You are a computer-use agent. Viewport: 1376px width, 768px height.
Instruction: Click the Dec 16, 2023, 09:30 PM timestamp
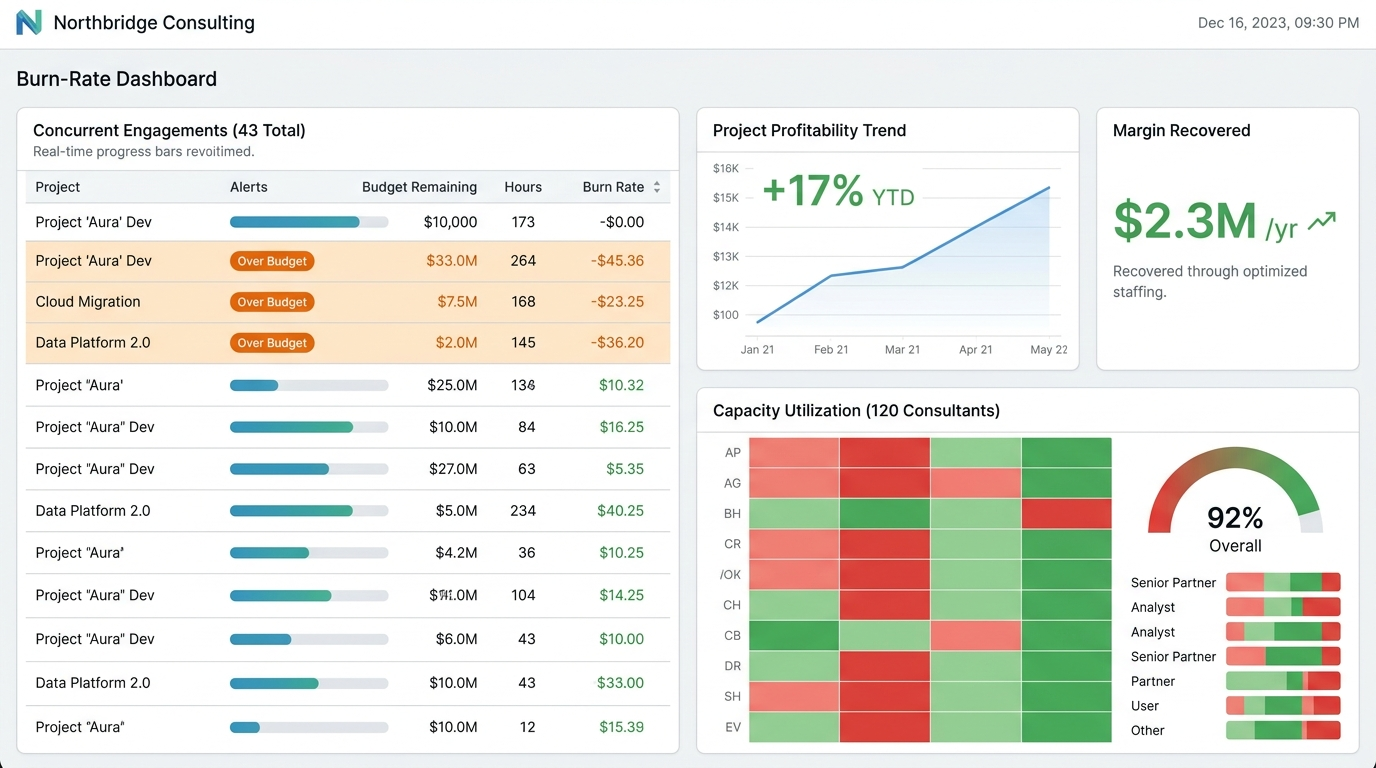click(x=1278, y=23)
